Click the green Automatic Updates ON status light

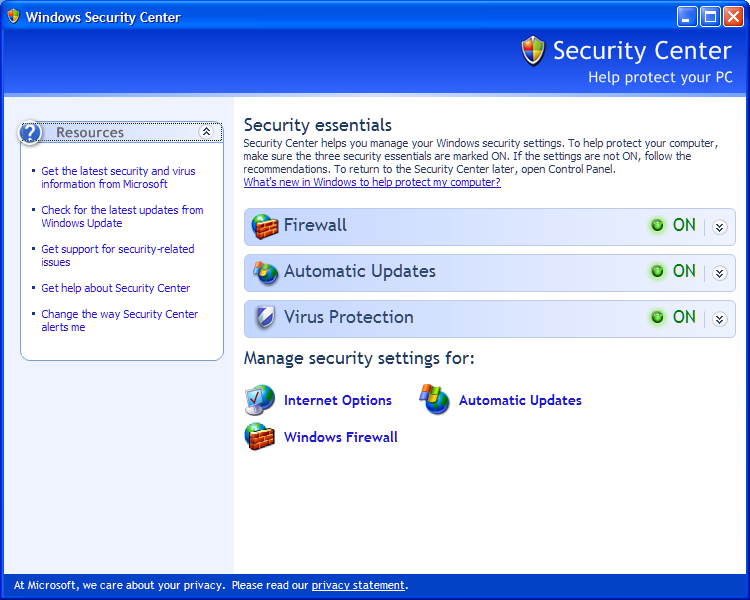[658, 271]
